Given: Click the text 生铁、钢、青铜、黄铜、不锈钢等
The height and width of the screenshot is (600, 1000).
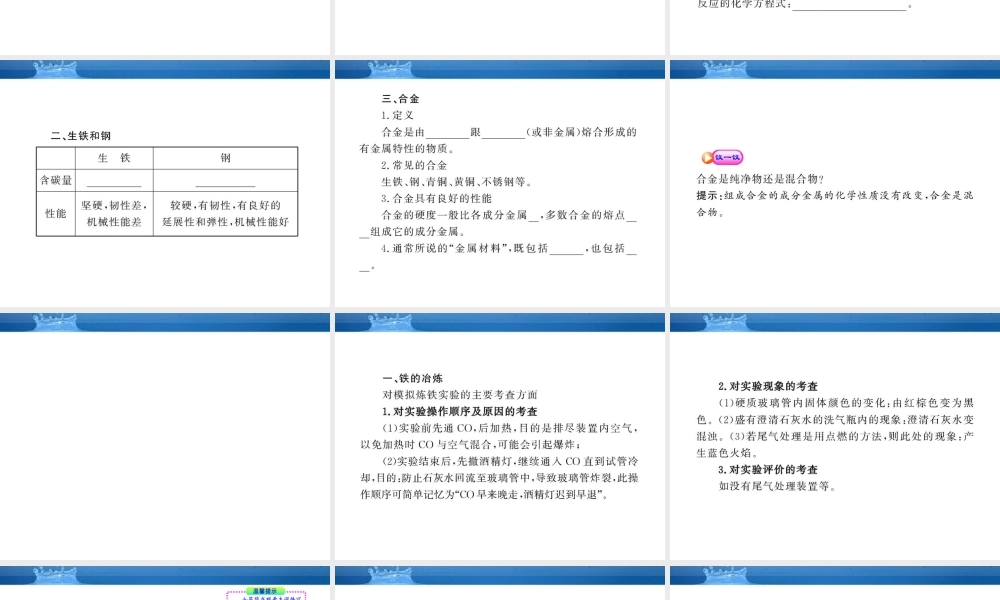Looking at the screenshot, I should tap(457, 182).
